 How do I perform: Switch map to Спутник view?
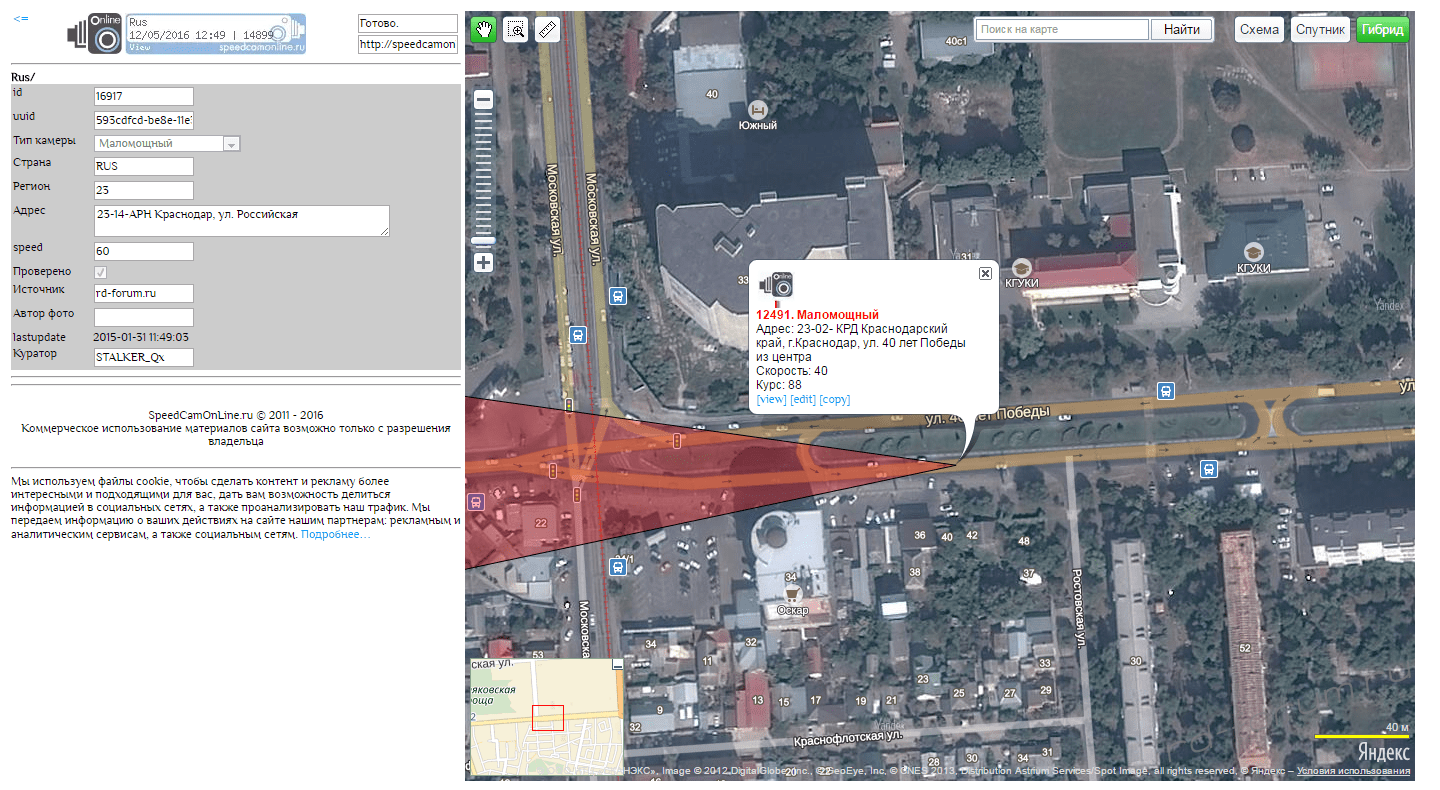pyautogui.click(x=1320, y=30)
